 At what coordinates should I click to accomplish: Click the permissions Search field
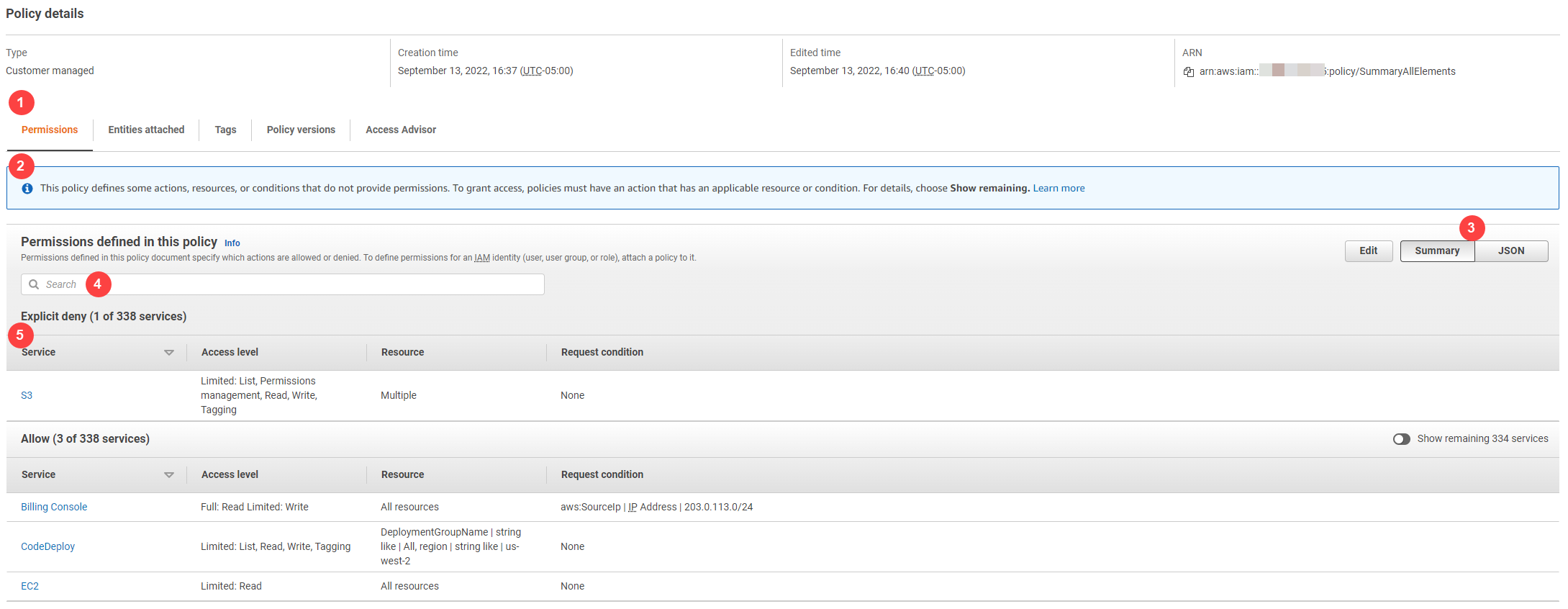point(288,285)
